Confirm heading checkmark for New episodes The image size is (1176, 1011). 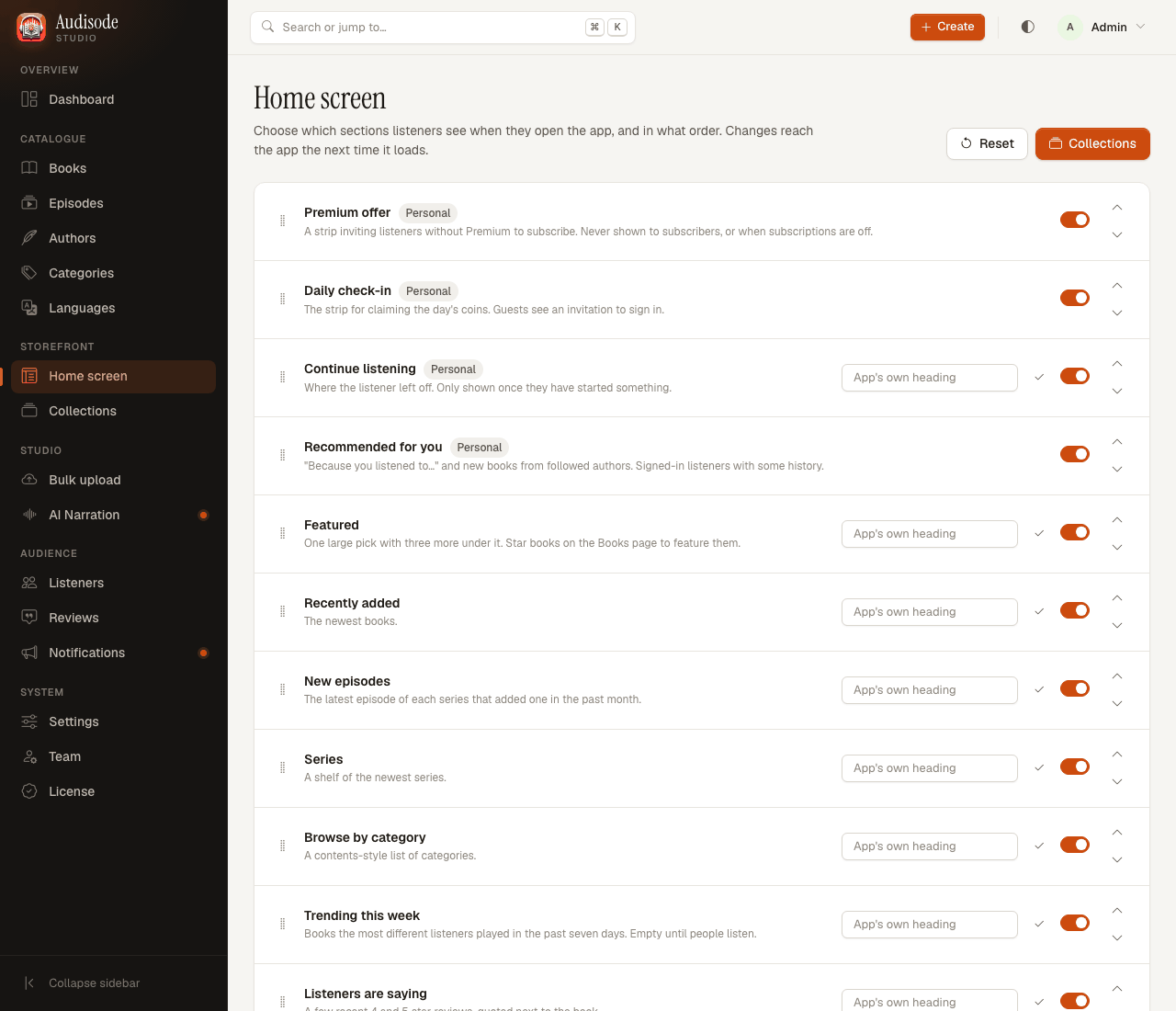[1039, 689]
